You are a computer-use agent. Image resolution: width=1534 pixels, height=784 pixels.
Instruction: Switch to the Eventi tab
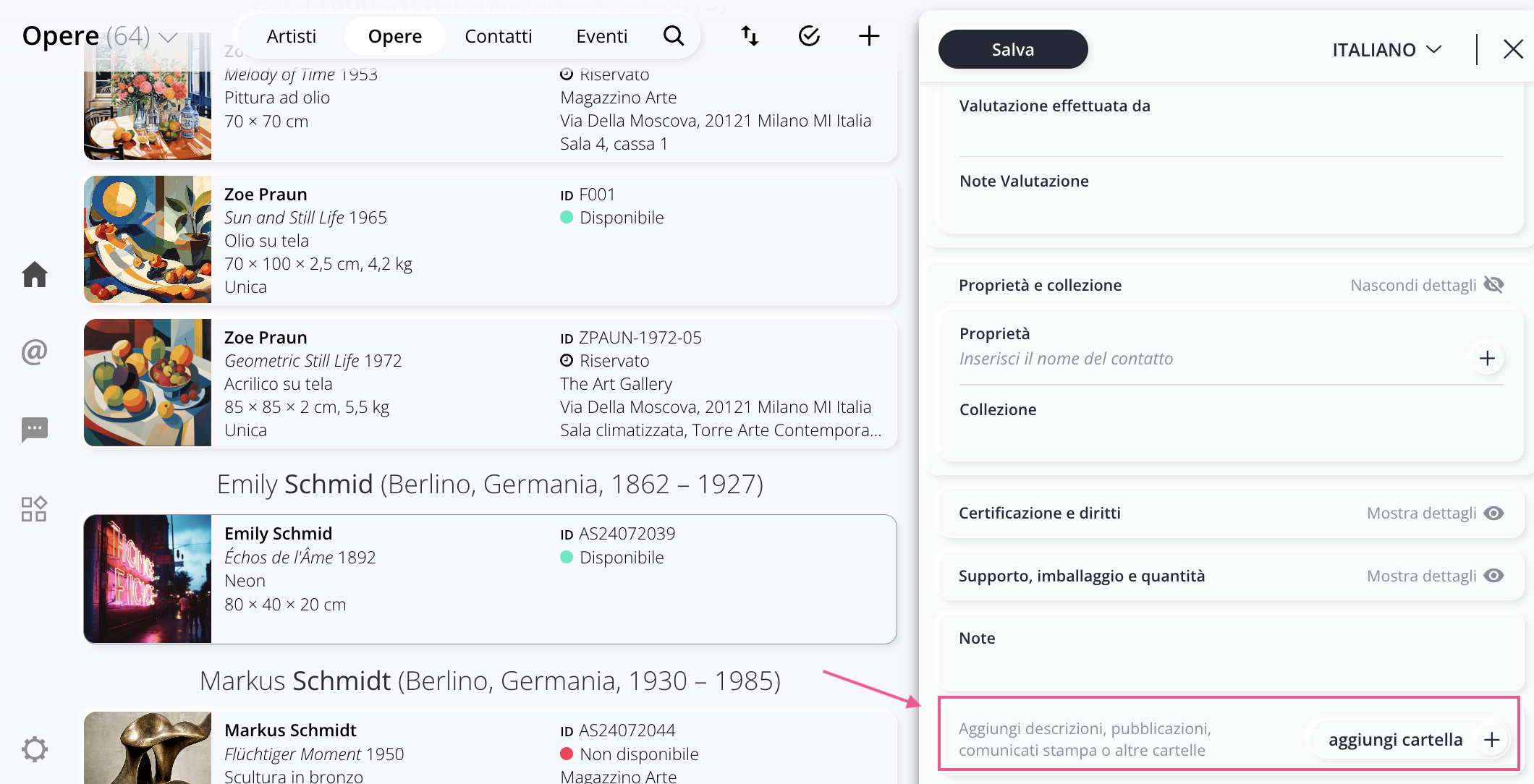(601, 36)
